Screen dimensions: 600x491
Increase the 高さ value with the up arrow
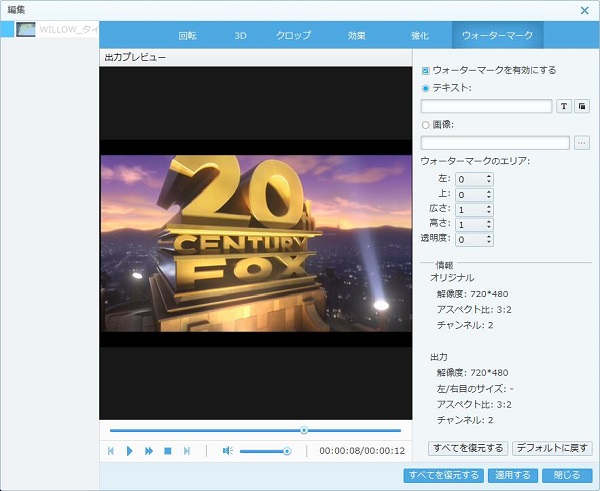tap(489, 222)
